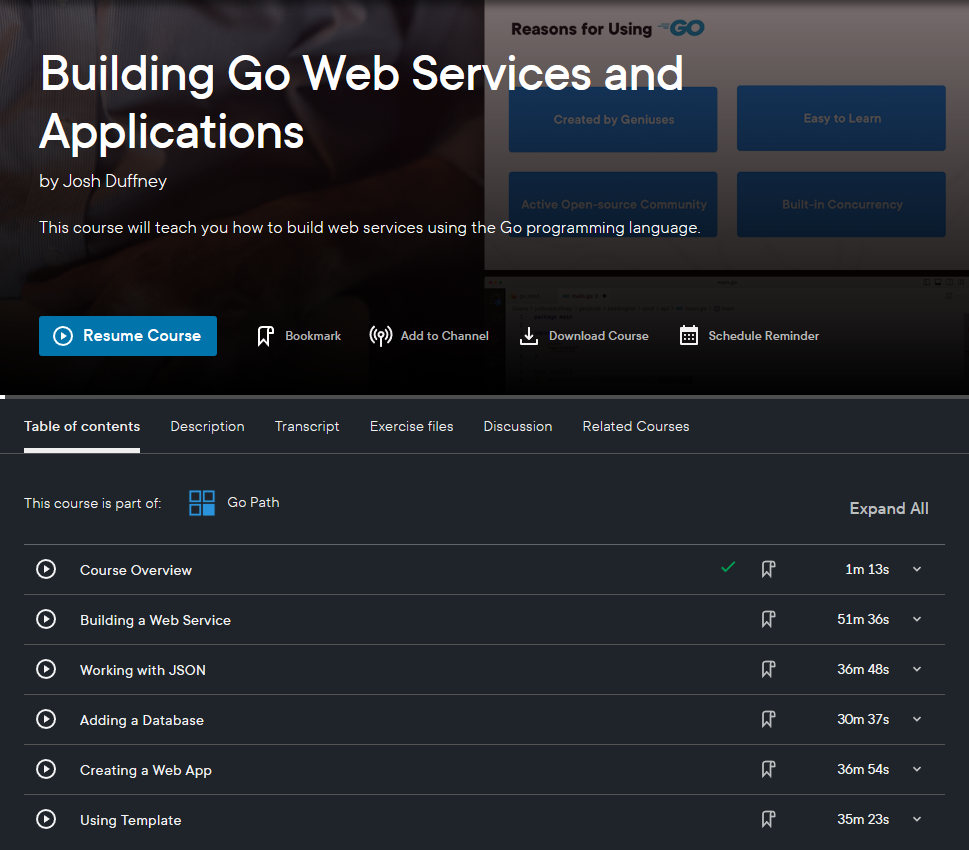This screenshot has height=850, width=969.
Task: Click the Bookmark icon in the course header
Action: point(265,336)
